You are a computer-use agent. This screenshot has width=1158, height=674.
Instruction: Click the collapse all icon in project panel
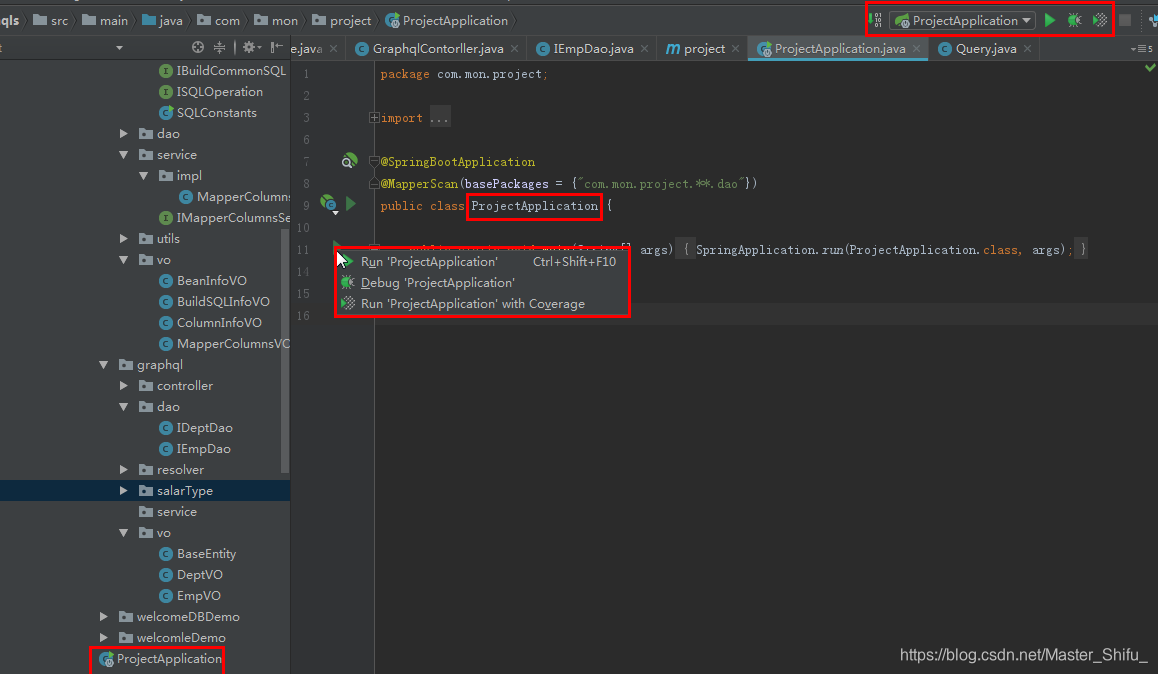tap(219, 47)
